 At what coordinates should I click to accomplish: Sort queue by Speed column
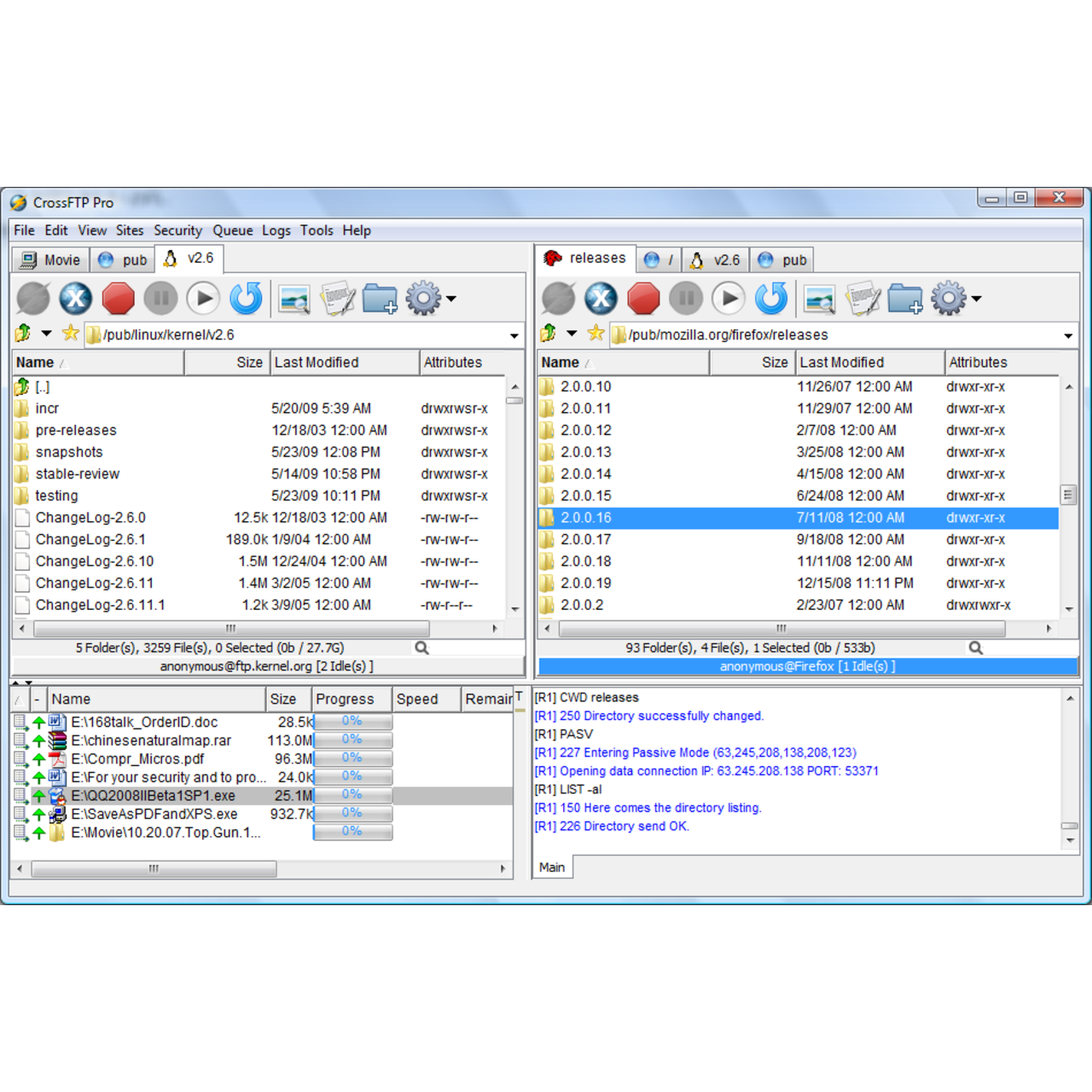tap(427, 700)
